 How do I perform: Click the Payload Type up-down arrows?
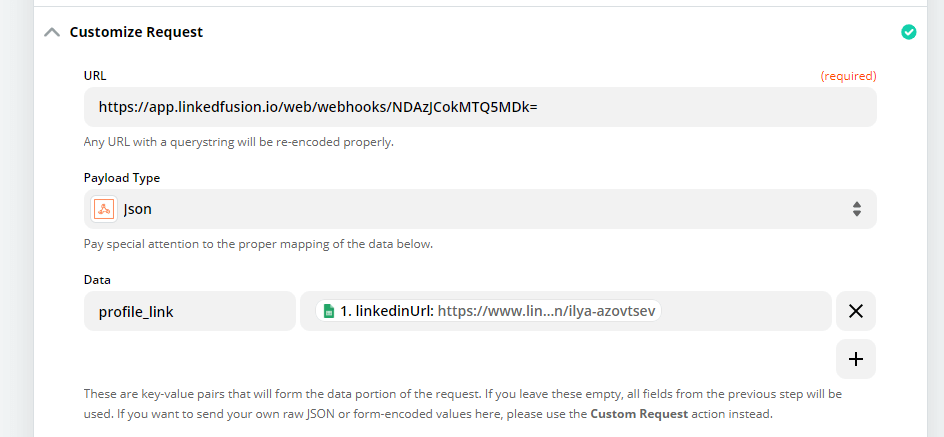[x=857, y=209]
